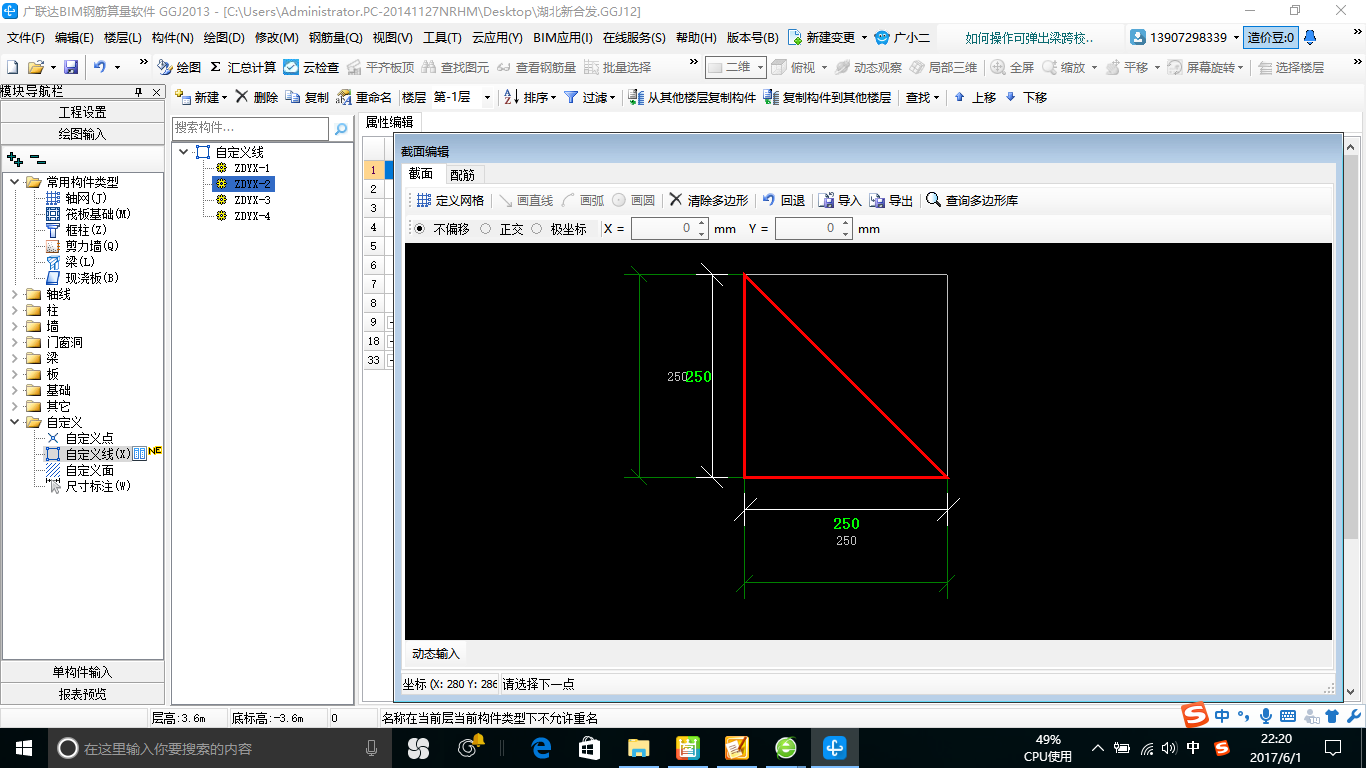The height and width of the screenshot is (768, 1366).
Task: Open 过滤 filter dropdown
Action: (588, 97)
